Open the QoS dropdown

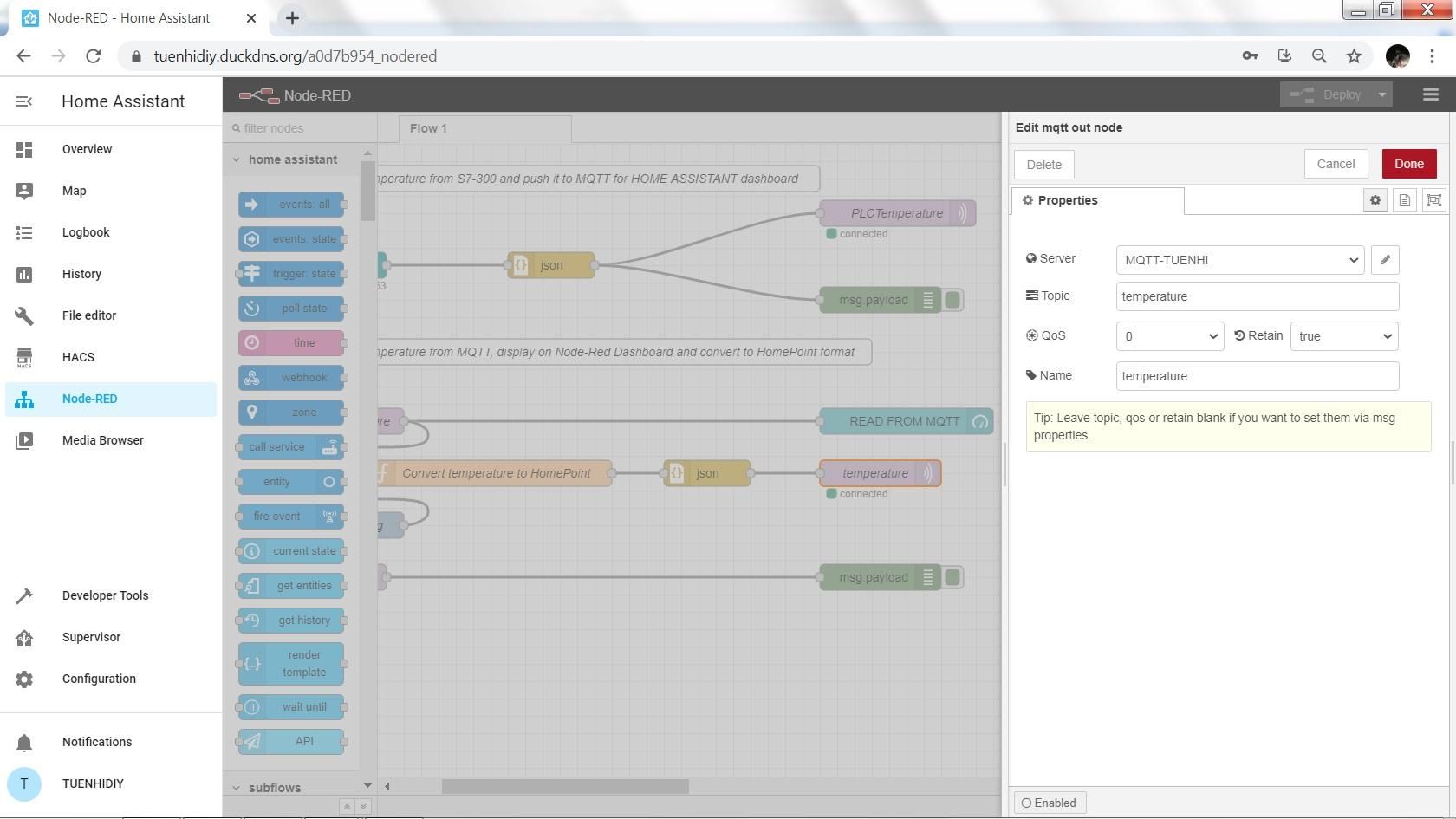1169,336
